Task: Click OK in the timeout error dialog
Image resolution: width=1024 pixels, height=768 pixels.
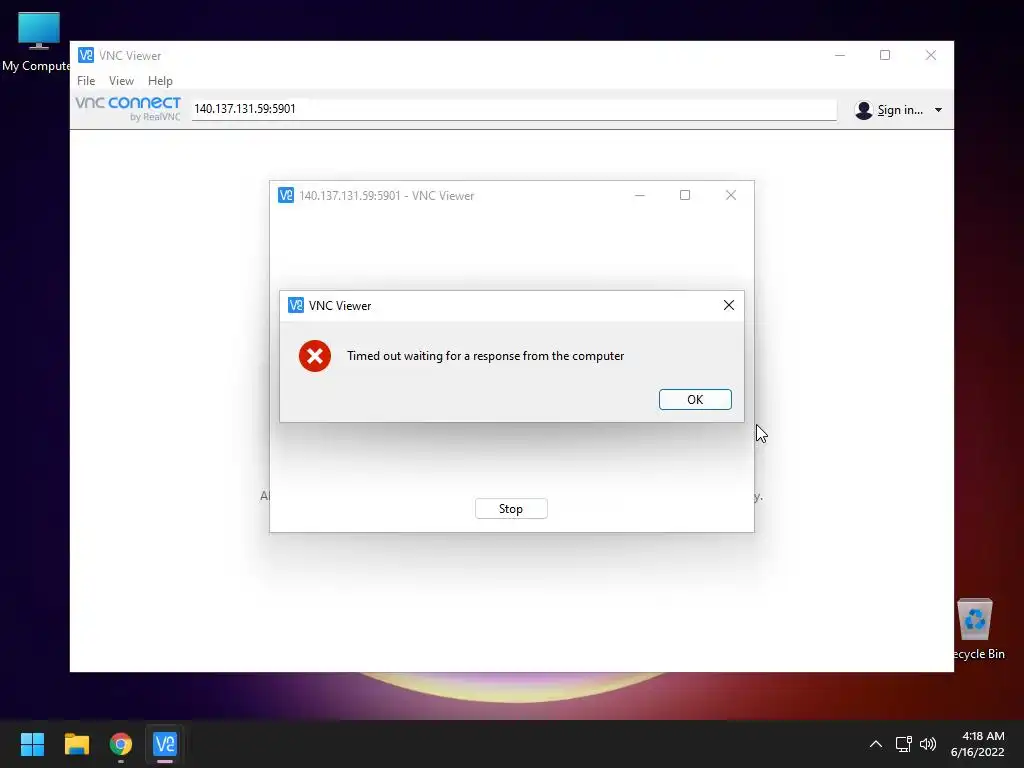Action: click(695, 399)
